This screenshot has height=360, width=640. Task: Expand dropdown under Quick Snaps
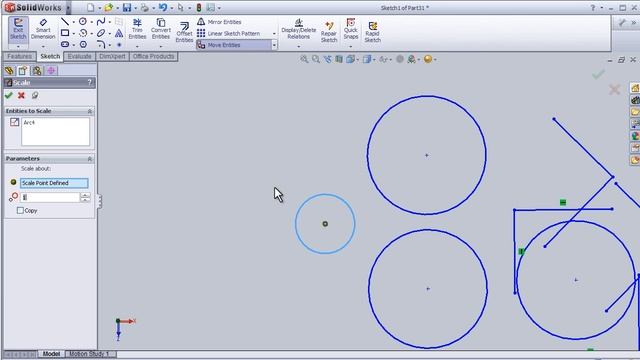[x=351, y=46]
